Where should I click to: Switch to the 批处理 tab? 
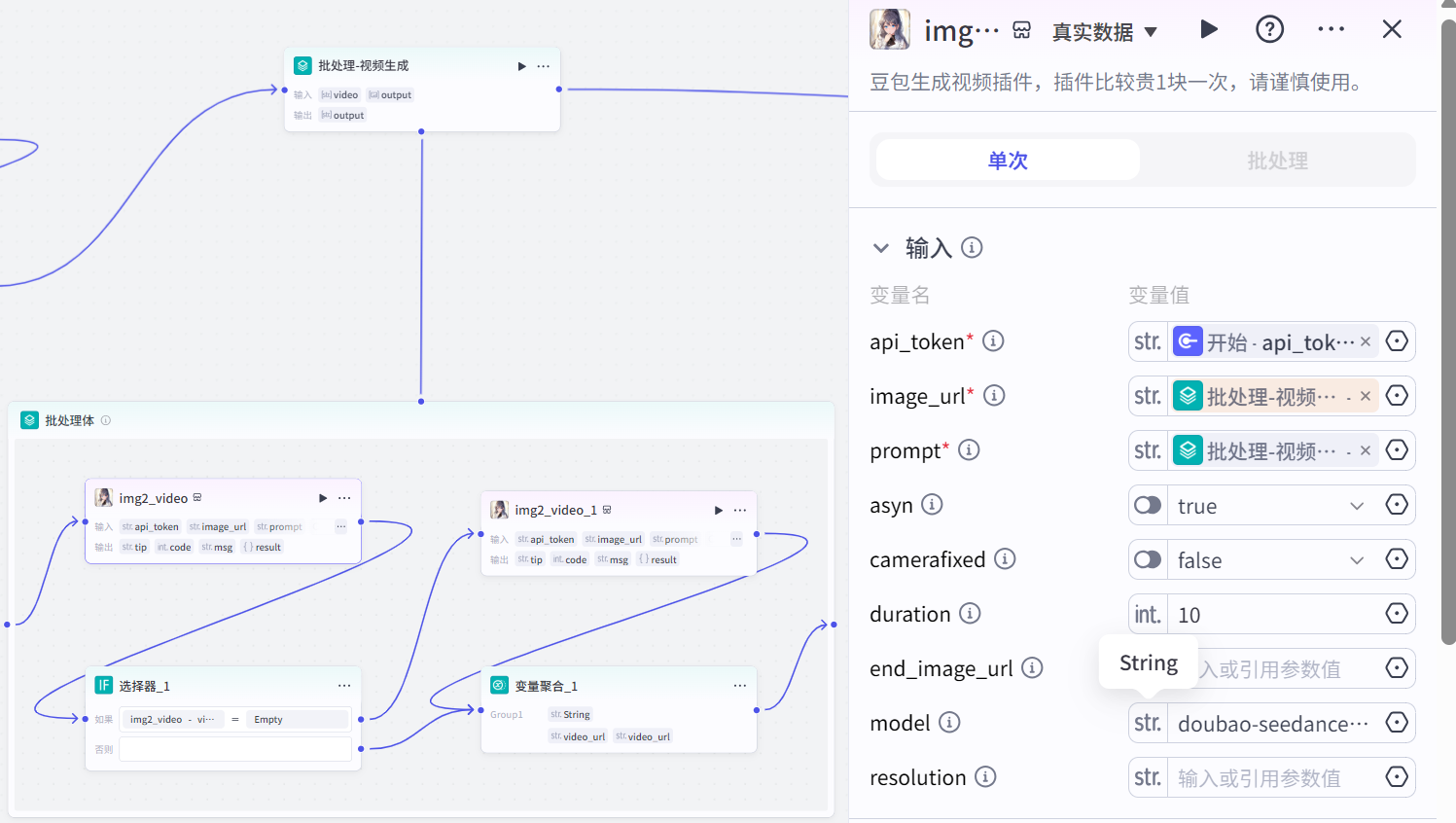tap(1277, 160)
